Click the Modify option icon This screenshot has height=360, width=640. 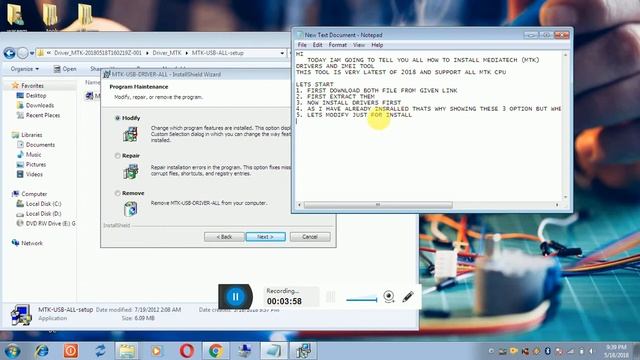pos(131,134)
